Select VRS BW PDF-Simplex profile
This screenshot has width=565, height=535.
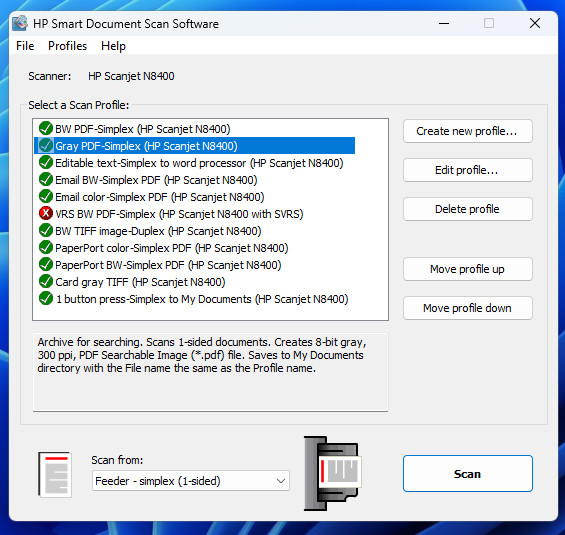(179, 214)
